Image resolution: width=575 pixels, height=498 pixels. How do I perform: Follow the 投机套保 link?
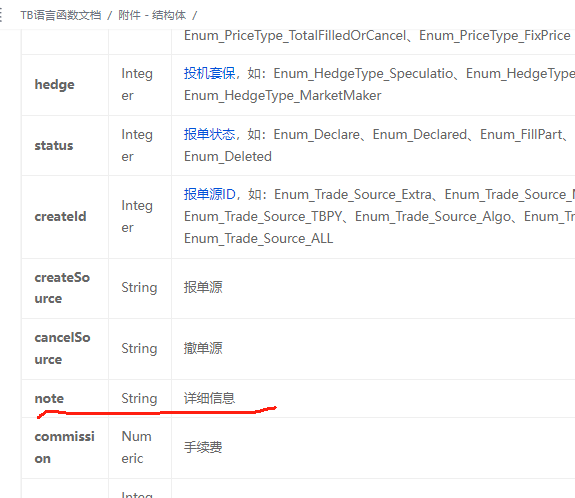[209, 73]
